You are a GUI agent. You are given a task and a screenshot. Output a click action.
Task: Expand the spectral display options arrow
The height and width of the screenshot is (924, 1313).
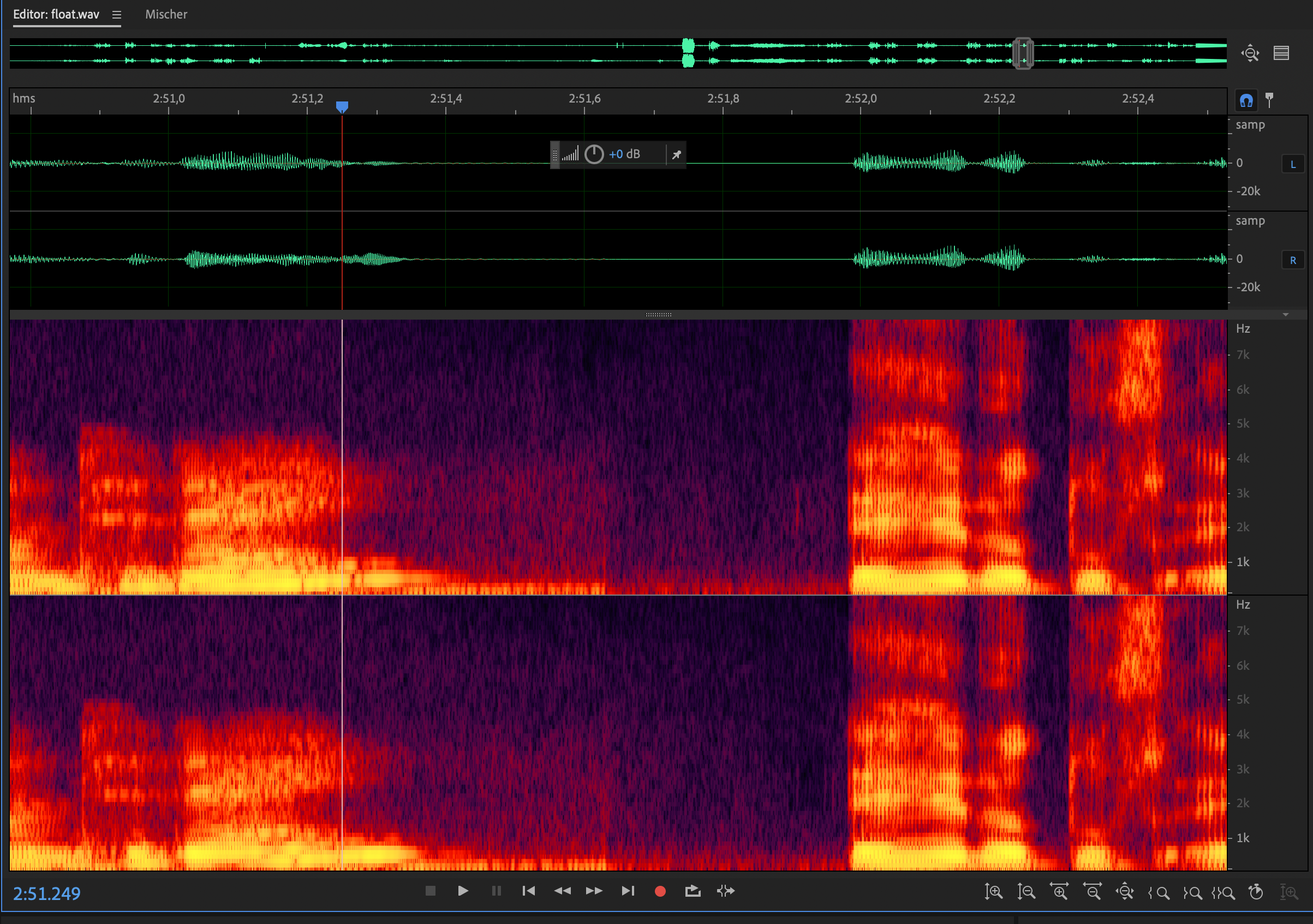(1286, 314)
